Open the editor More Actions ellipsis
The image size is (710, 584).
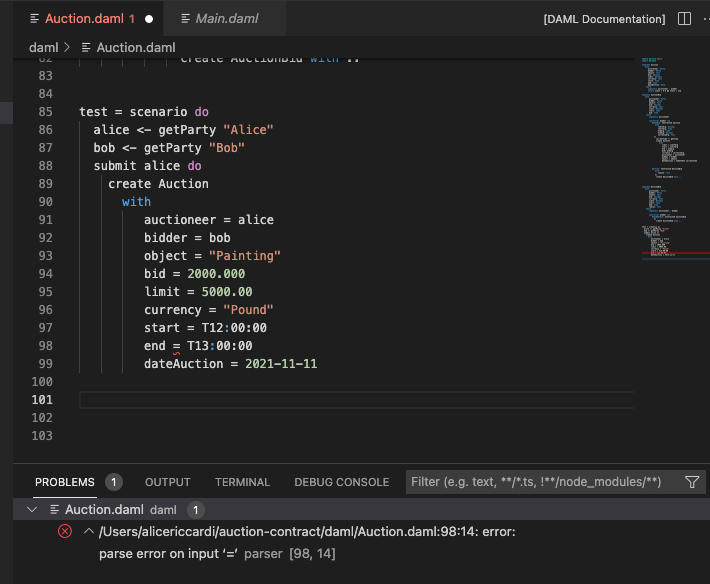click(x=704, y=19)
